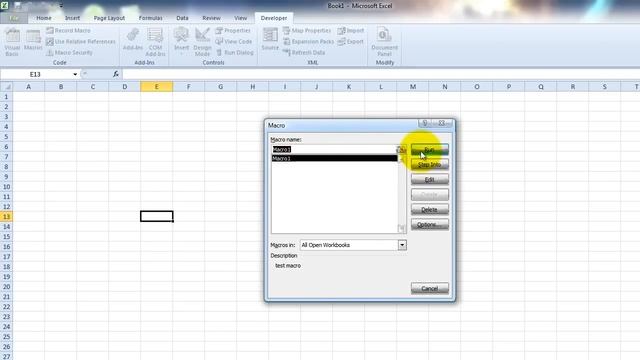This screenshot has width=640, height=360.
Task: Click Run Dialog in Controls group
Action: point(235,53)
